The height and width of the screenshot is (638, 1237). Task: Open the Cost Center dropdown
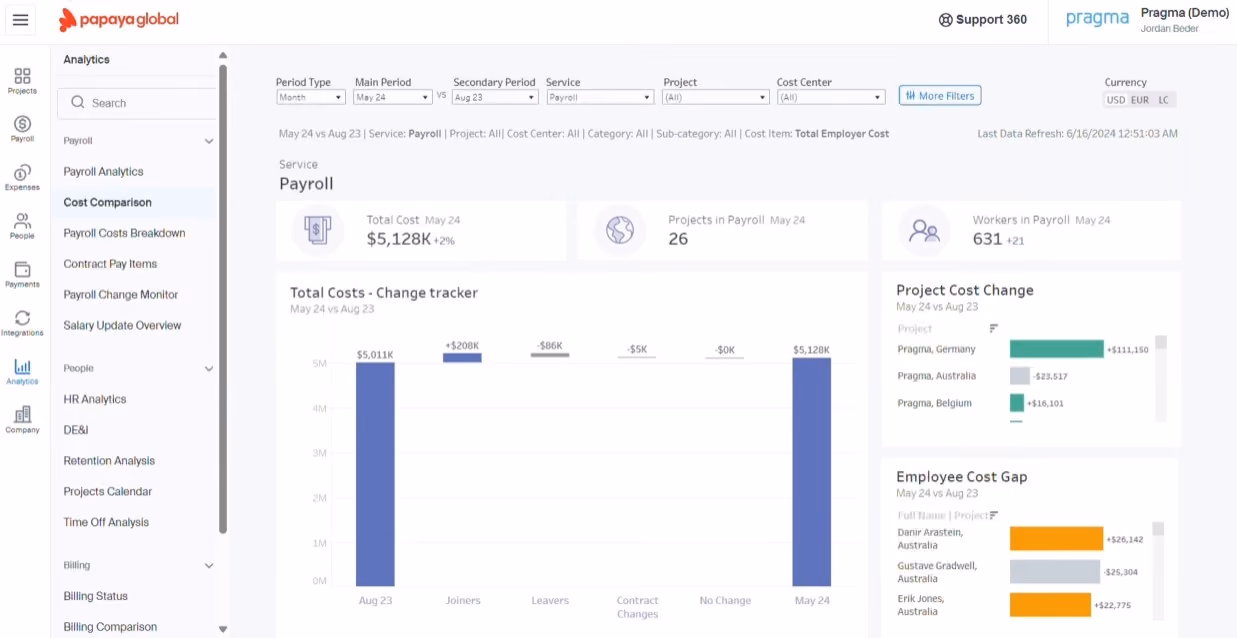coord(831,98)
